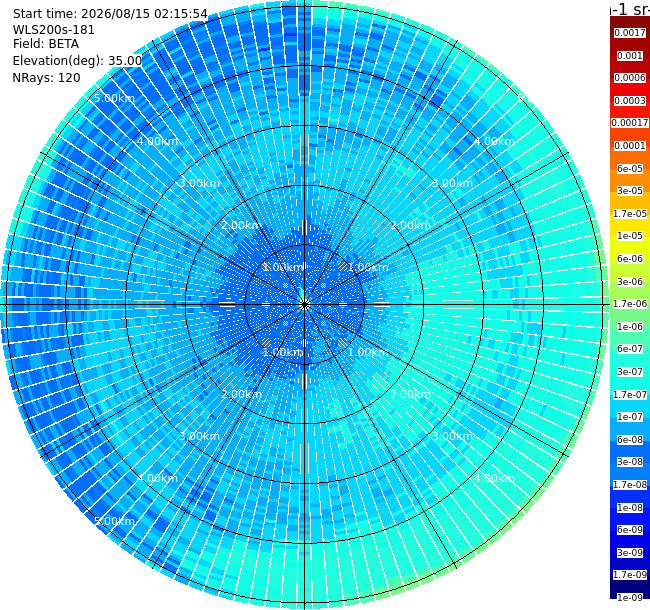Click the upper-left 5.00km range label
The image size is (650, 610).
(x=114, y=98)
